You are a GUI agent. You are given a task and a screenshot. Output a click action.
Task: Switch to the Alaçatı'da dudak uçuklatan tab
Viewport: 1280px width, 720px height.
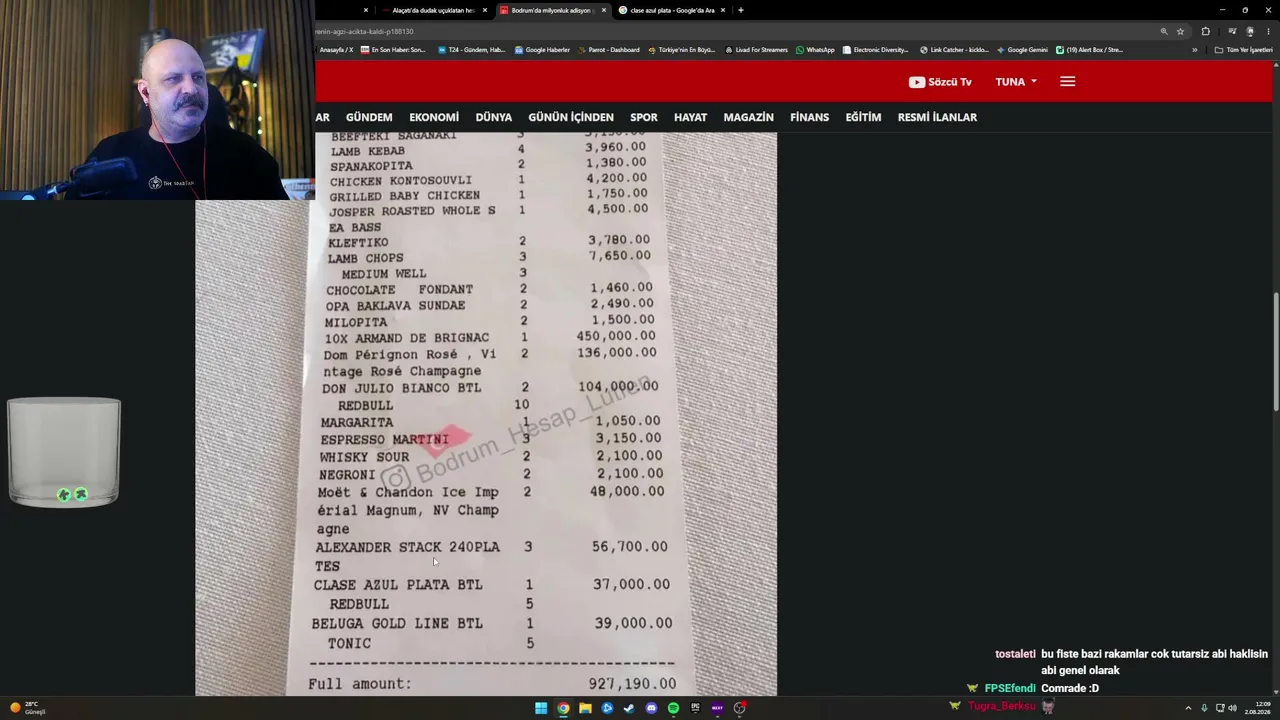(431, 10)
